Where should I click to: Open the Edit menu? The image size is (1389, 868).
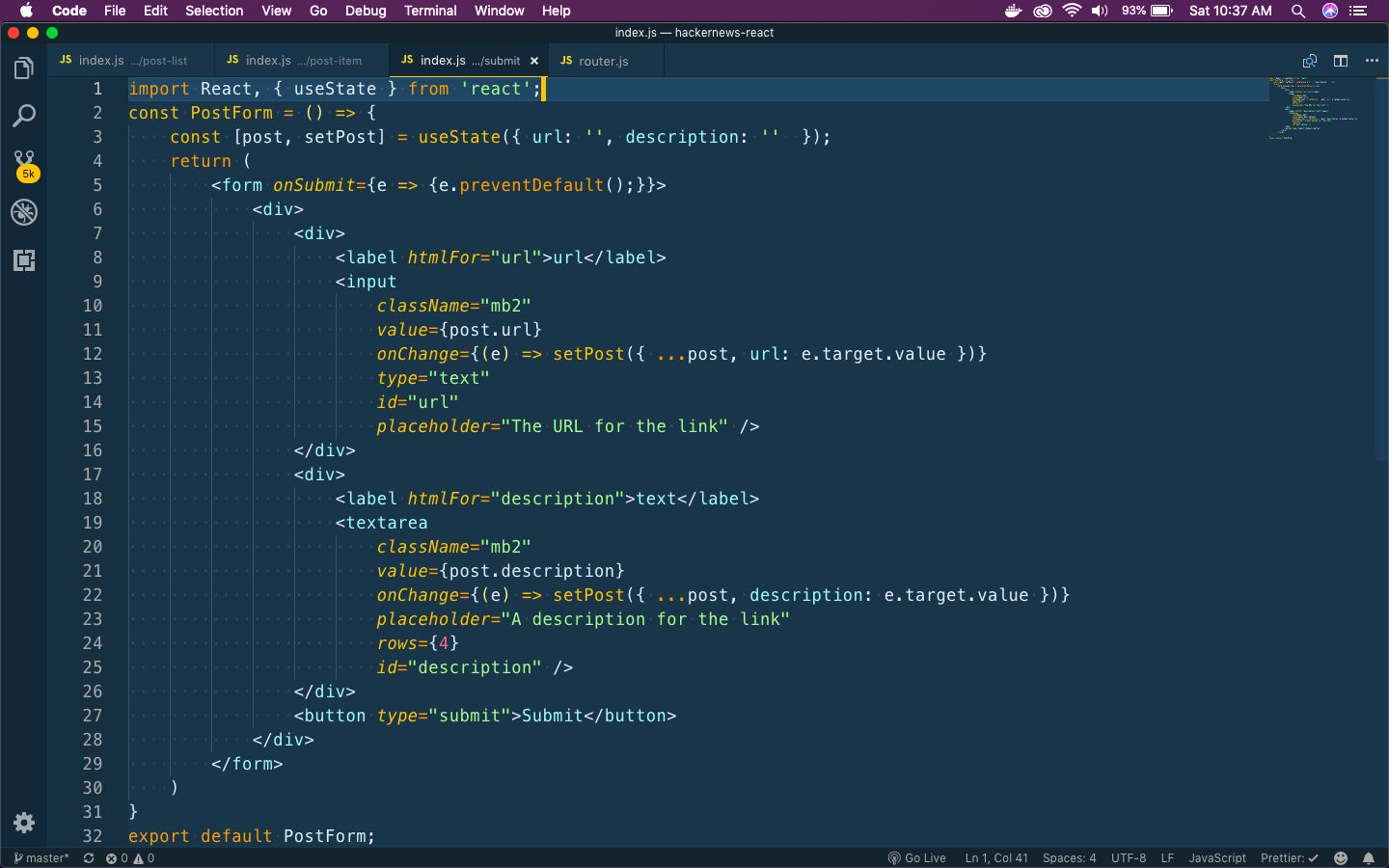coord(155,11)
